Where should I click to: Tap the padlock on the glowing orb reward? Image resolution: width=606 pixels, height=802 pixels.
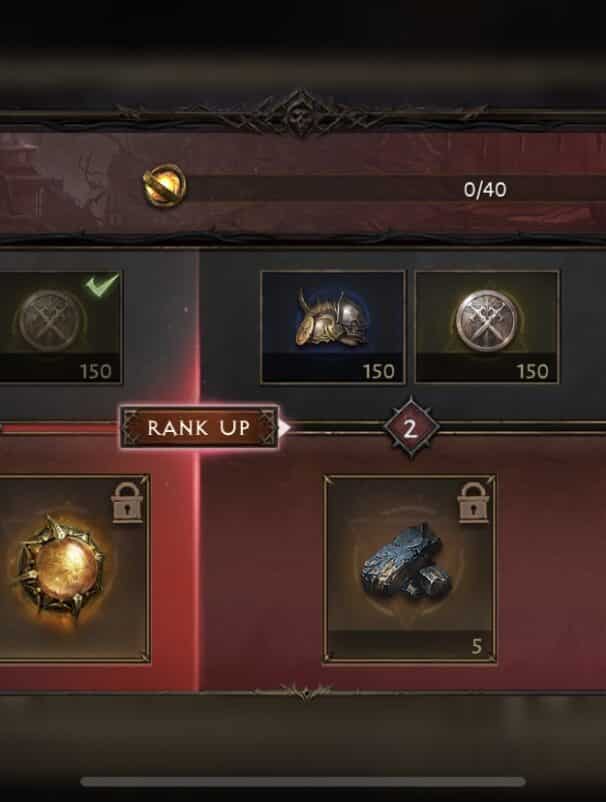click(127, 502)
